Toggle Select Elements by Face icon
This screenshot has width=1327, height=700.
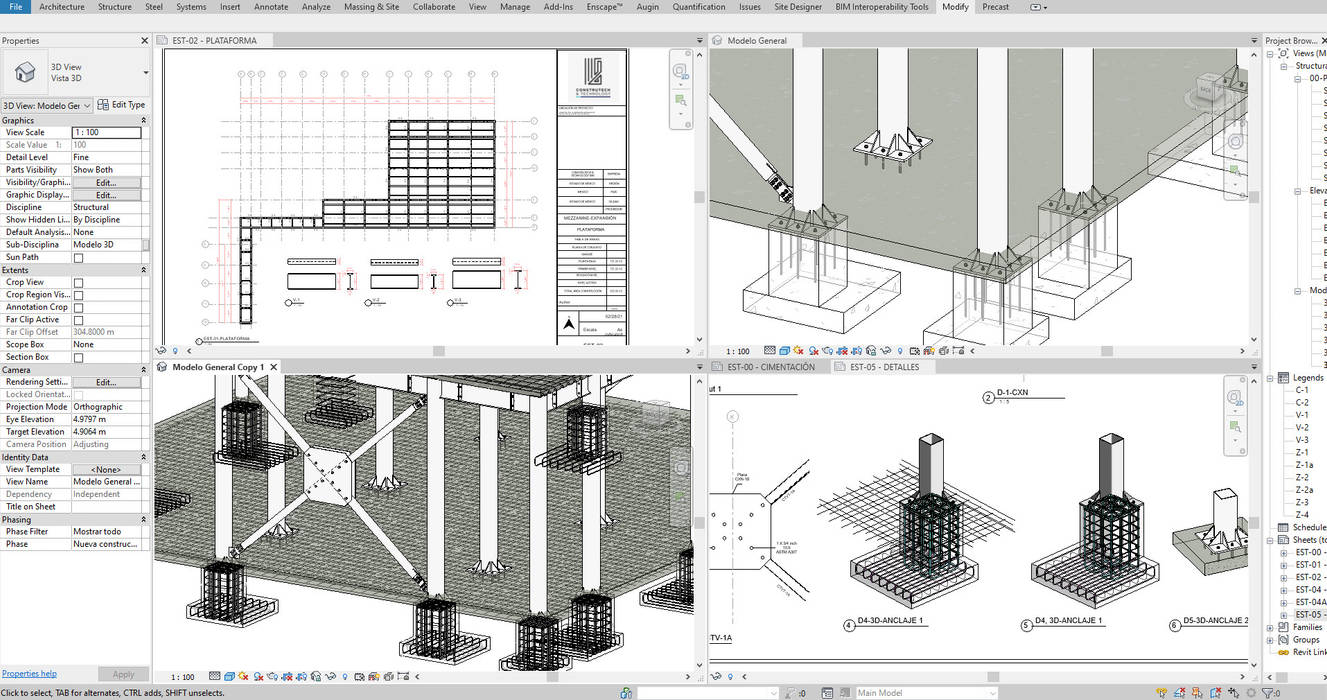point(1215,692)
